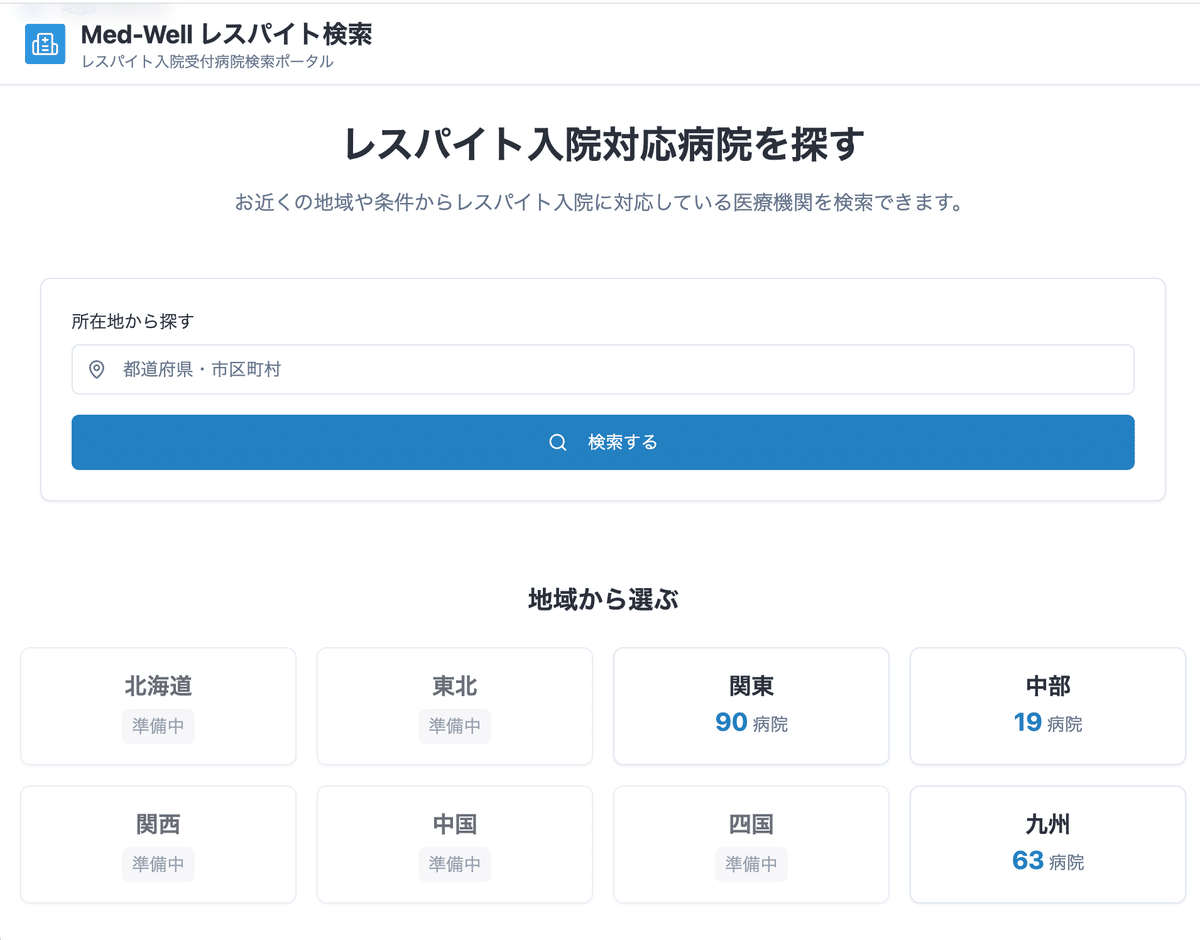Click the 63 病院 count in 九州
1200x940 pixels.
pyautogui.click(x=1048, y=860)
